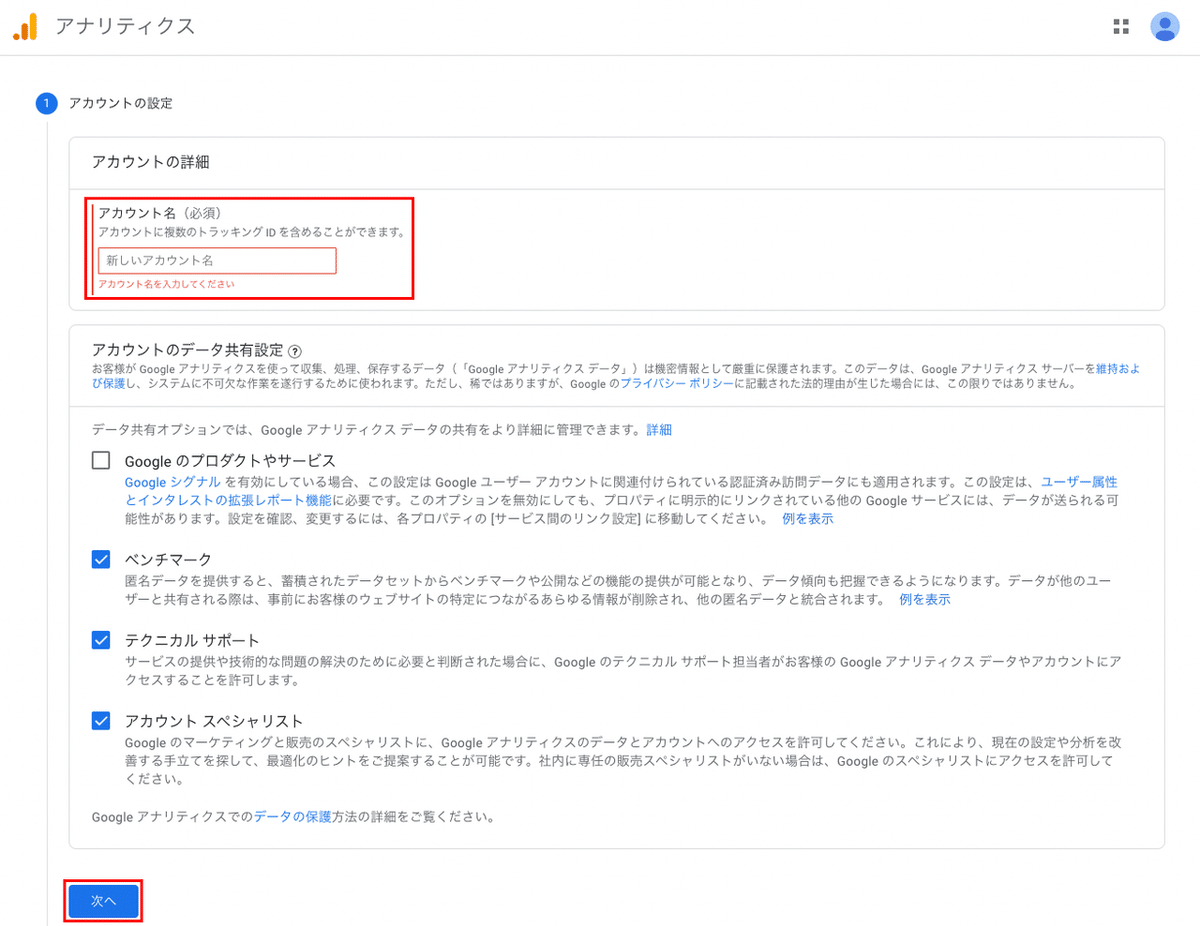Open the Google apps grid icon
Screen dimensions: 1200x926
[x=1121, y=27]
